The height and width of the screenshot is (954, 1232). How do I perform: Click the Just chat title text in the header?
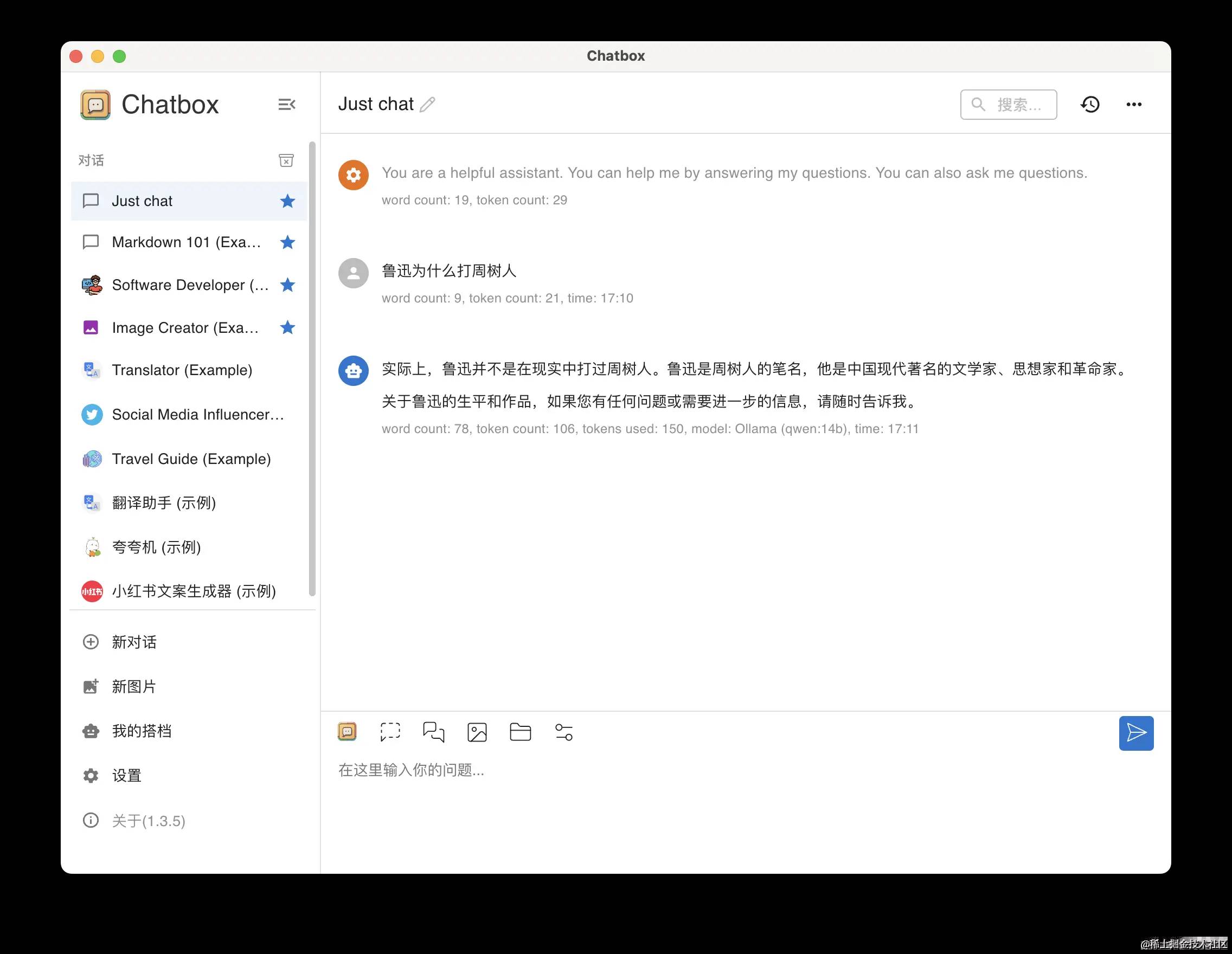(x=376, y=104)
